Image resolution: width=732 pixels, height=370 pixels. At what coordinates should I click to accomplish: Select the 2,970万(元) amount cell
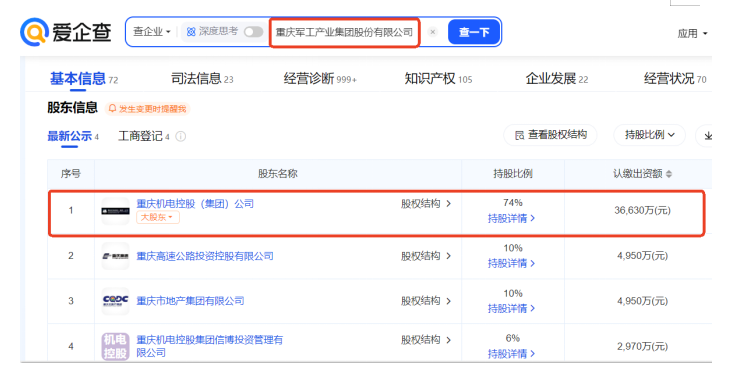click(x=642, y=346)
